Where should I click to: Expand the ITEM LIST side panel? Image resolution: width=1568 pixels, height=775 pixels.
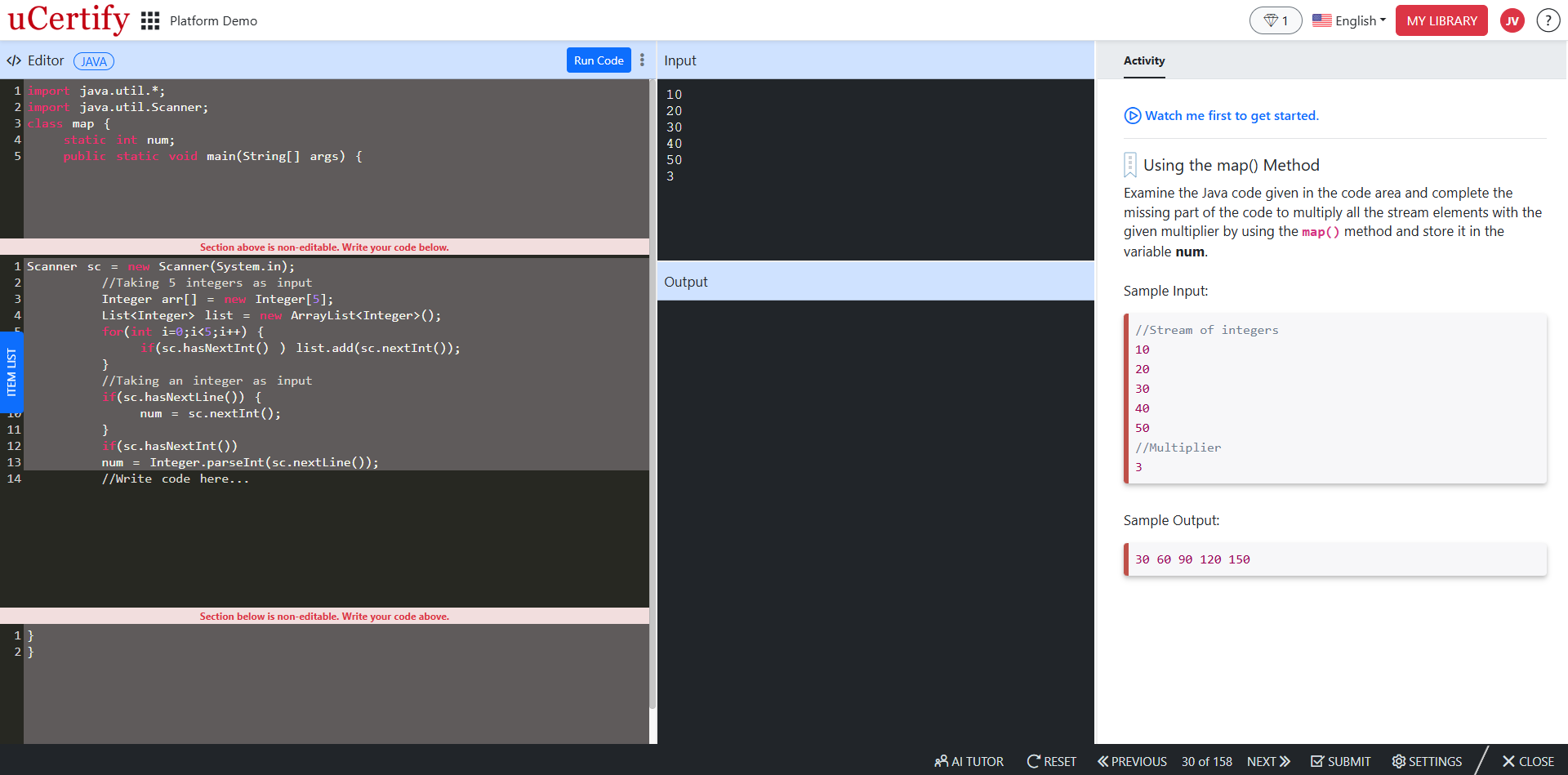pos(12,372)
